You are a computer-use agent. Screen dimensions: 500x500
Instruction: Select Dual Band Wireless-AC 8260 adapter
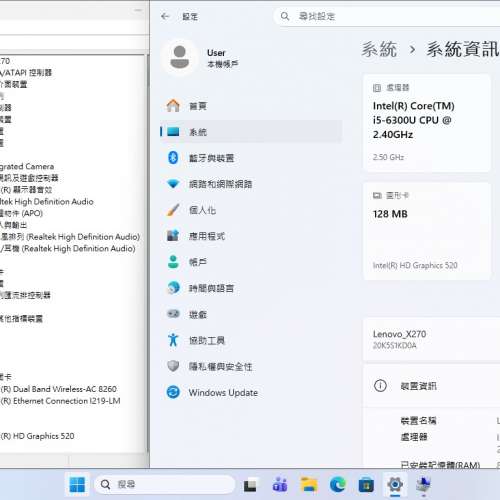59,389
